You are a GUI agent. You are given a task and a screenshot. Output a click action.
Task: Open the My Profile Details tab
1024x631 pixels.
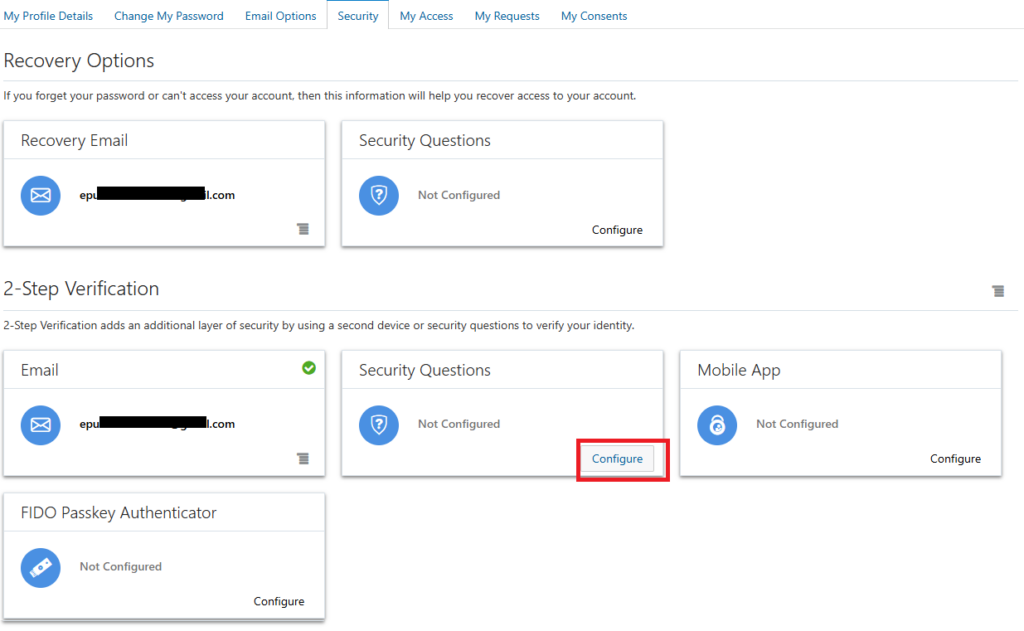(x=48, y=16)
